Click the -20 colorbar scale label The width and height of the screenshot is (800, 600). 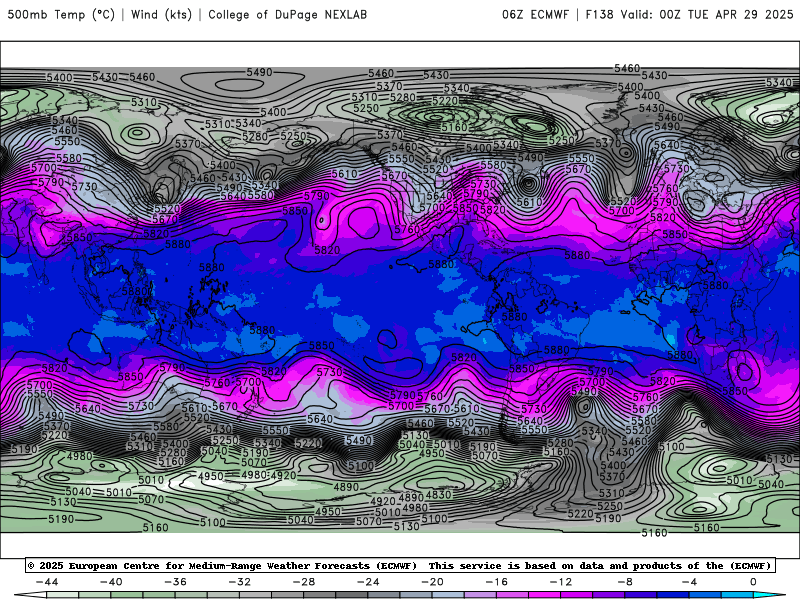tap(432, 582)
